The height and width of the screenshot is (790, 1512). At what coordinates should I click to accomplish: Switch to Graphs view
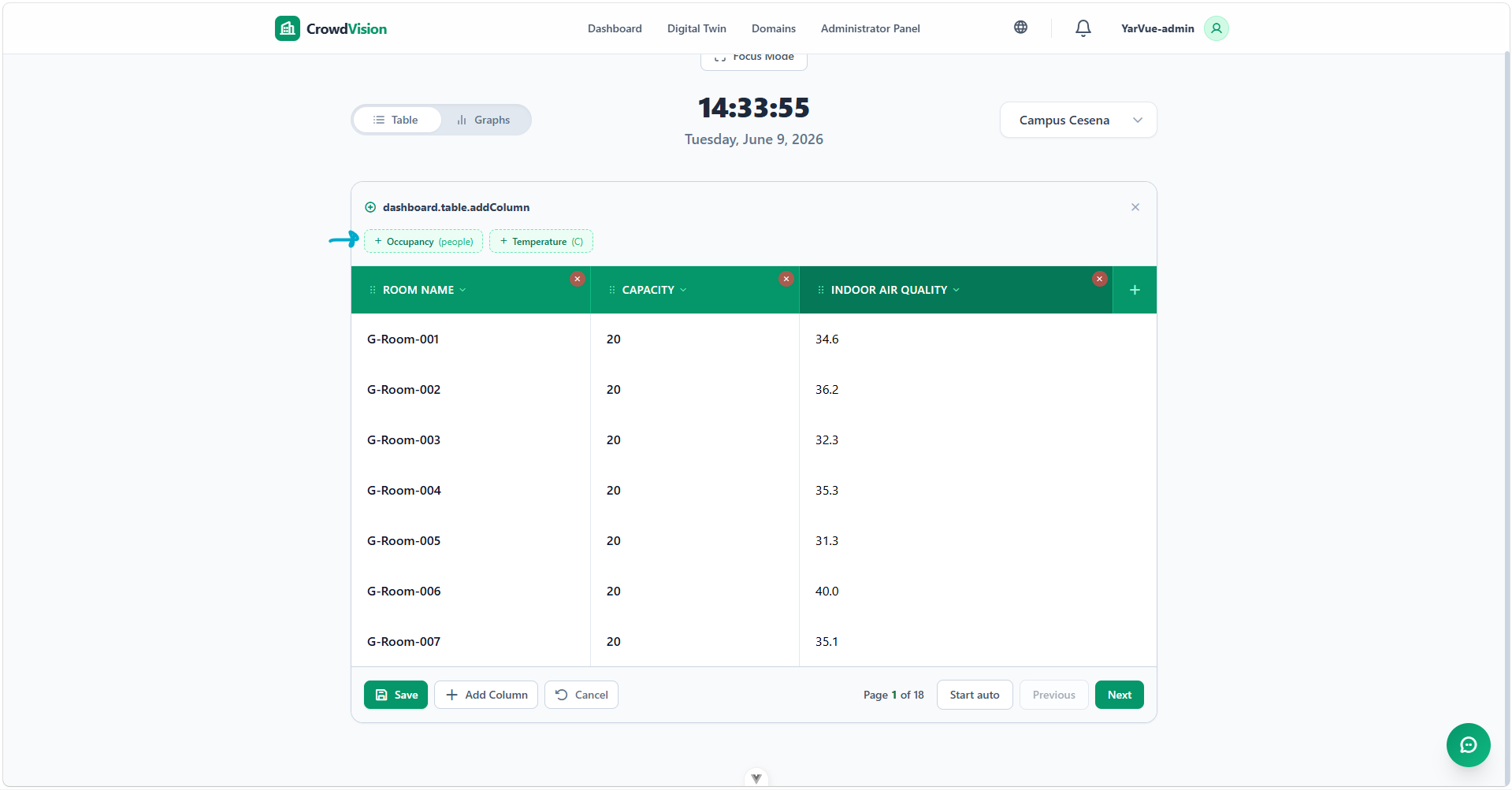484,120
